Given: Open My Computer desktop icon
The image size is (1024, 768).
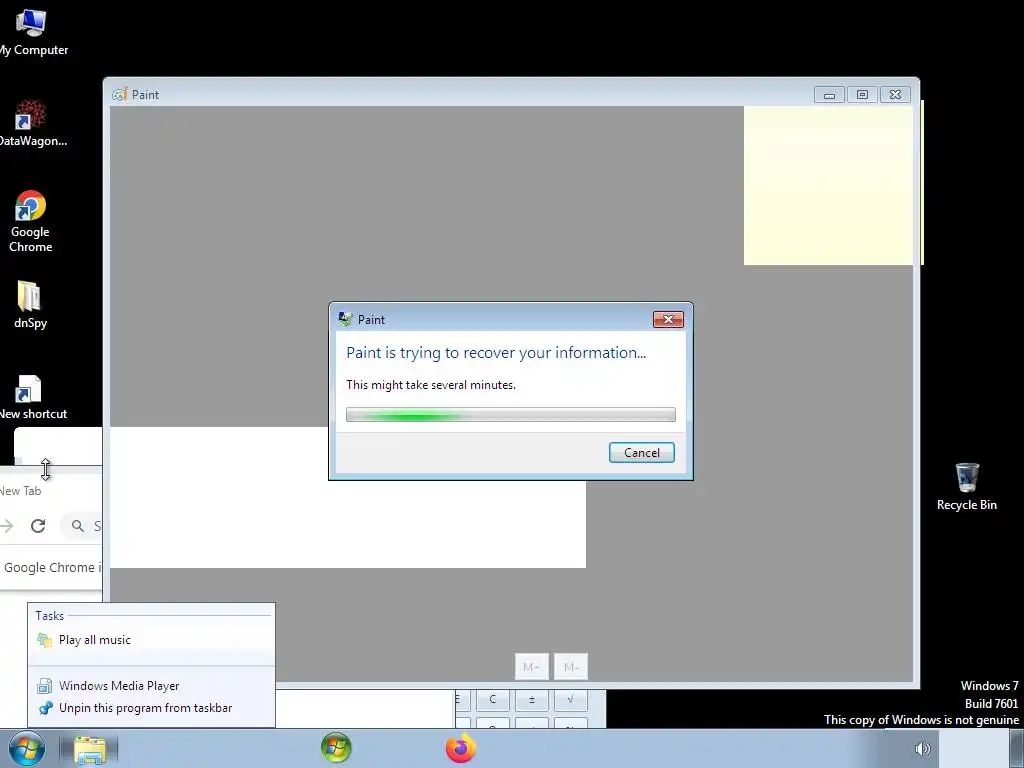Looking at the screenshot, I should point(31,31).
